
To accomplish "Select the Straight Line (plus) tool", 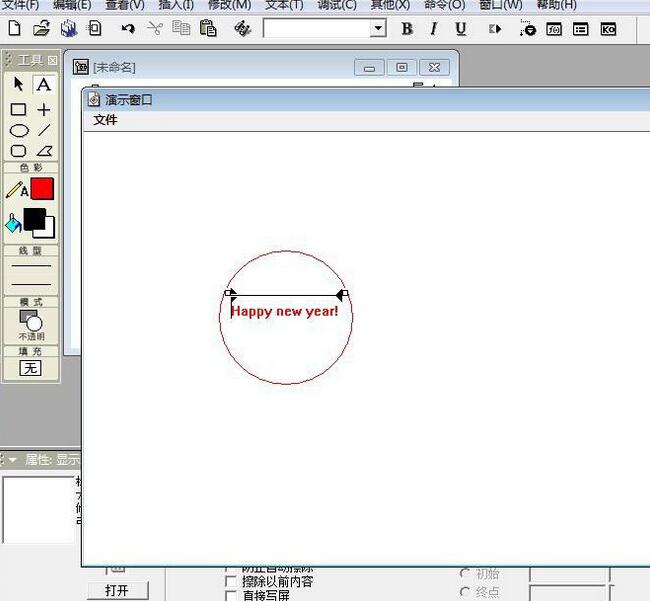I will tap(44, 109).
